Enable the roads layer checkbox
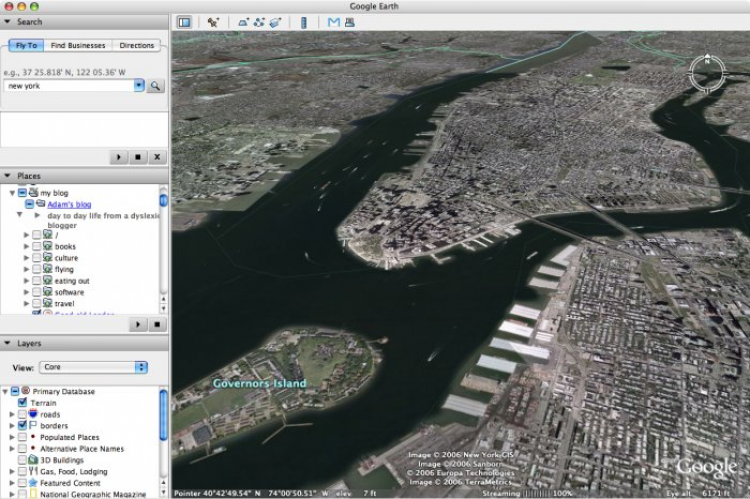 (22, 414)
